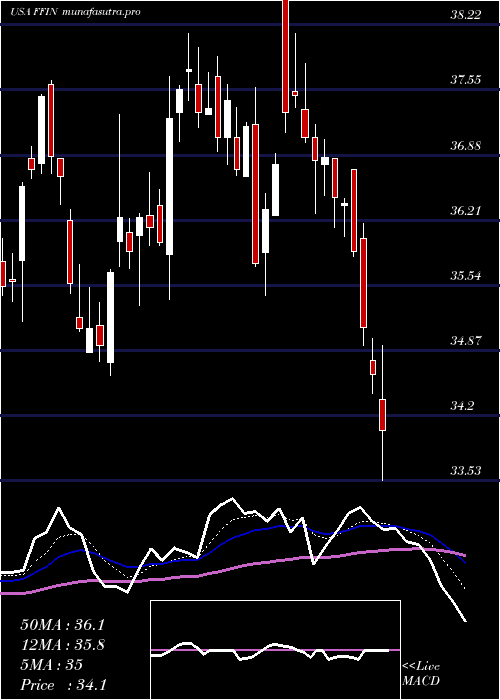Select the 38.22 price axis label
Screen dimensions: 500x700
(x=466, y=15)
